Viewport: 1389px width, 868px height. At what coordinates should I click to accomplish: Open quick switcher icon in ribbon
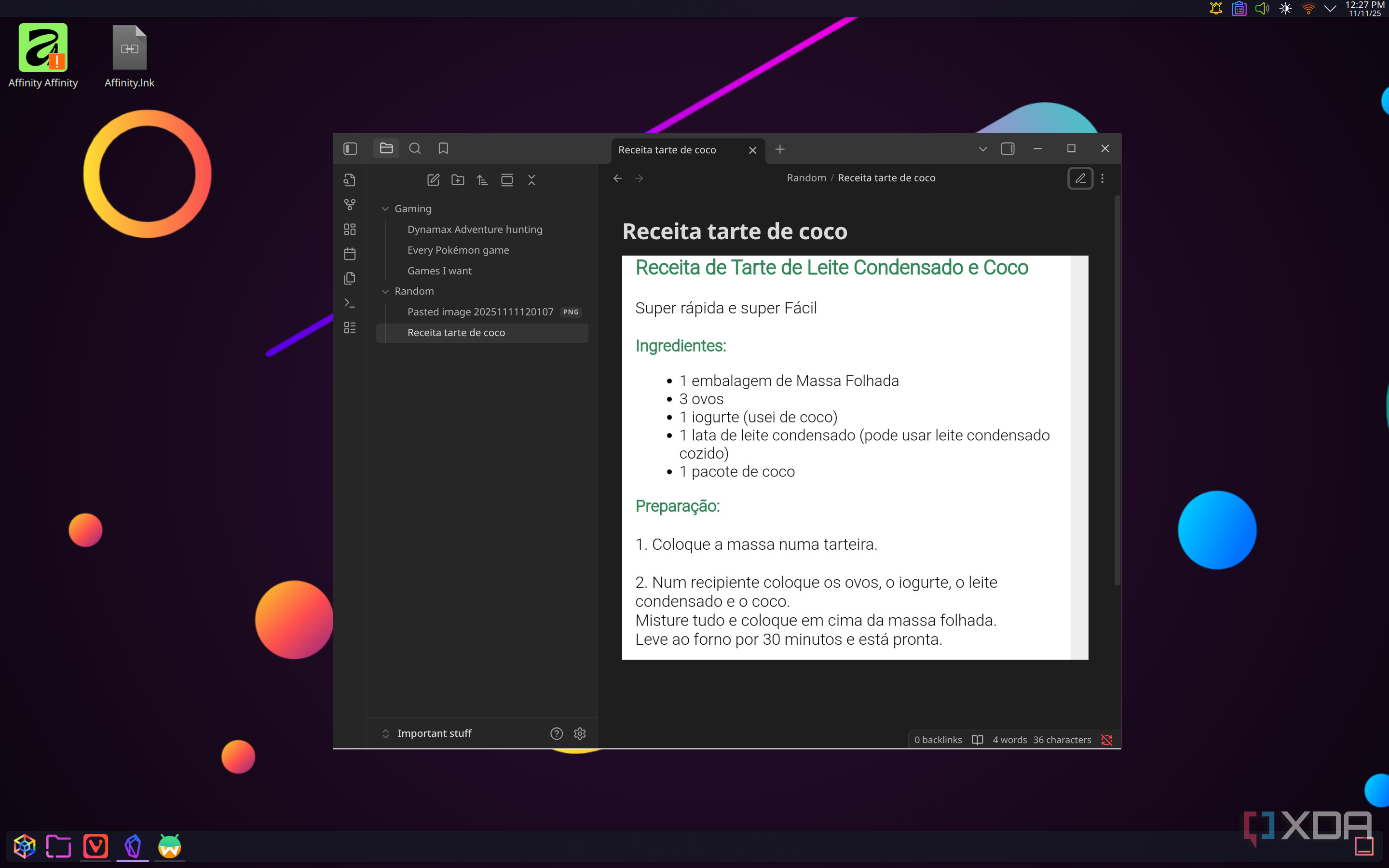point(350,180)
